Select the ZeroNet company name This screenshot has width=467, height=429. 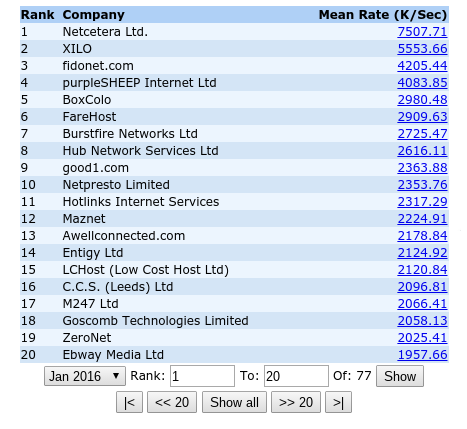click(x=87, y=338)
